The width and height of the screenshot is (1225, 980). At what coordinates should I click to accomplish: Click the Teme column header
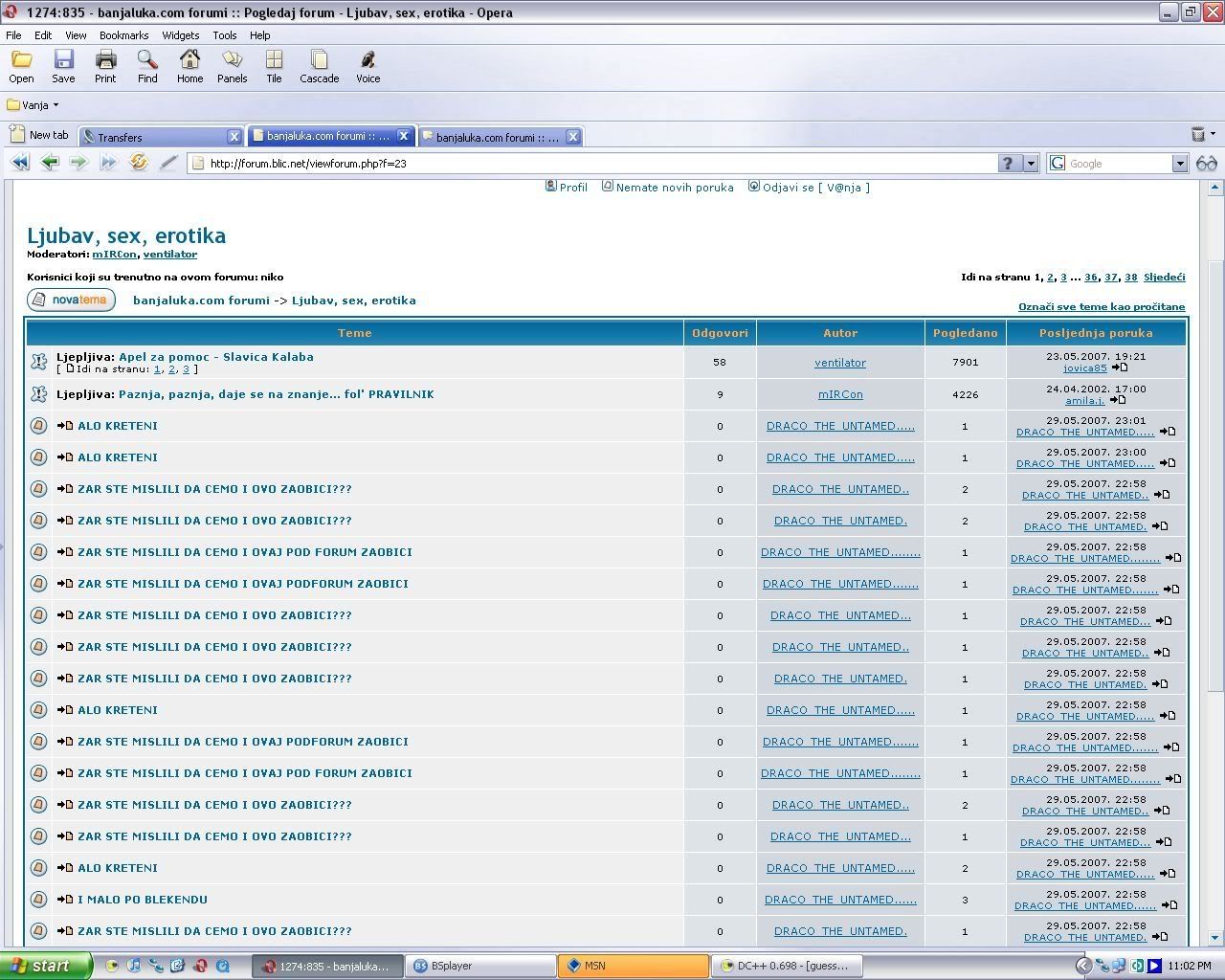point(354,333)
